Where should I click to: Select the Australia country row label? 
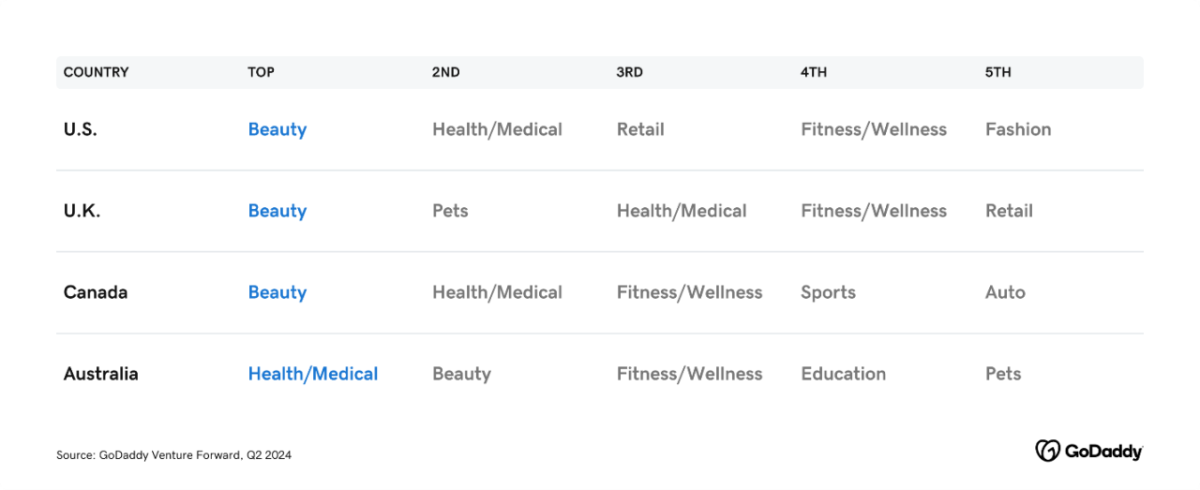pyautogui.click(x=101, y=374)
